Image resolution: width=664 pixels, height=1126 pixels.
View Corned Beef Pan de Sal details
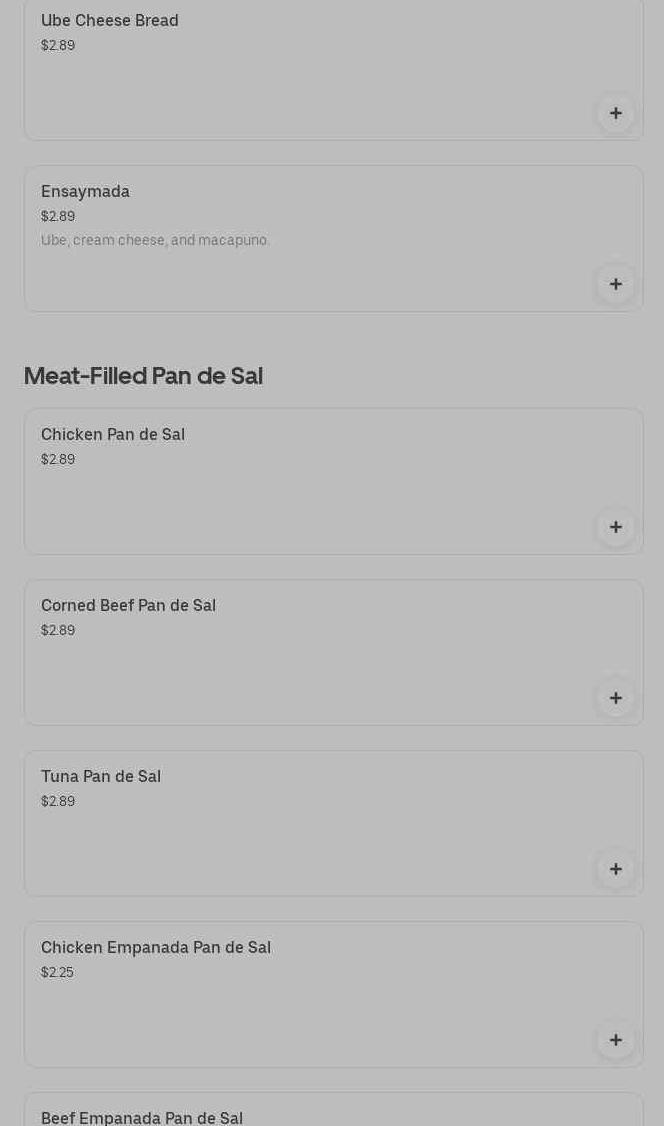[128, 606]
